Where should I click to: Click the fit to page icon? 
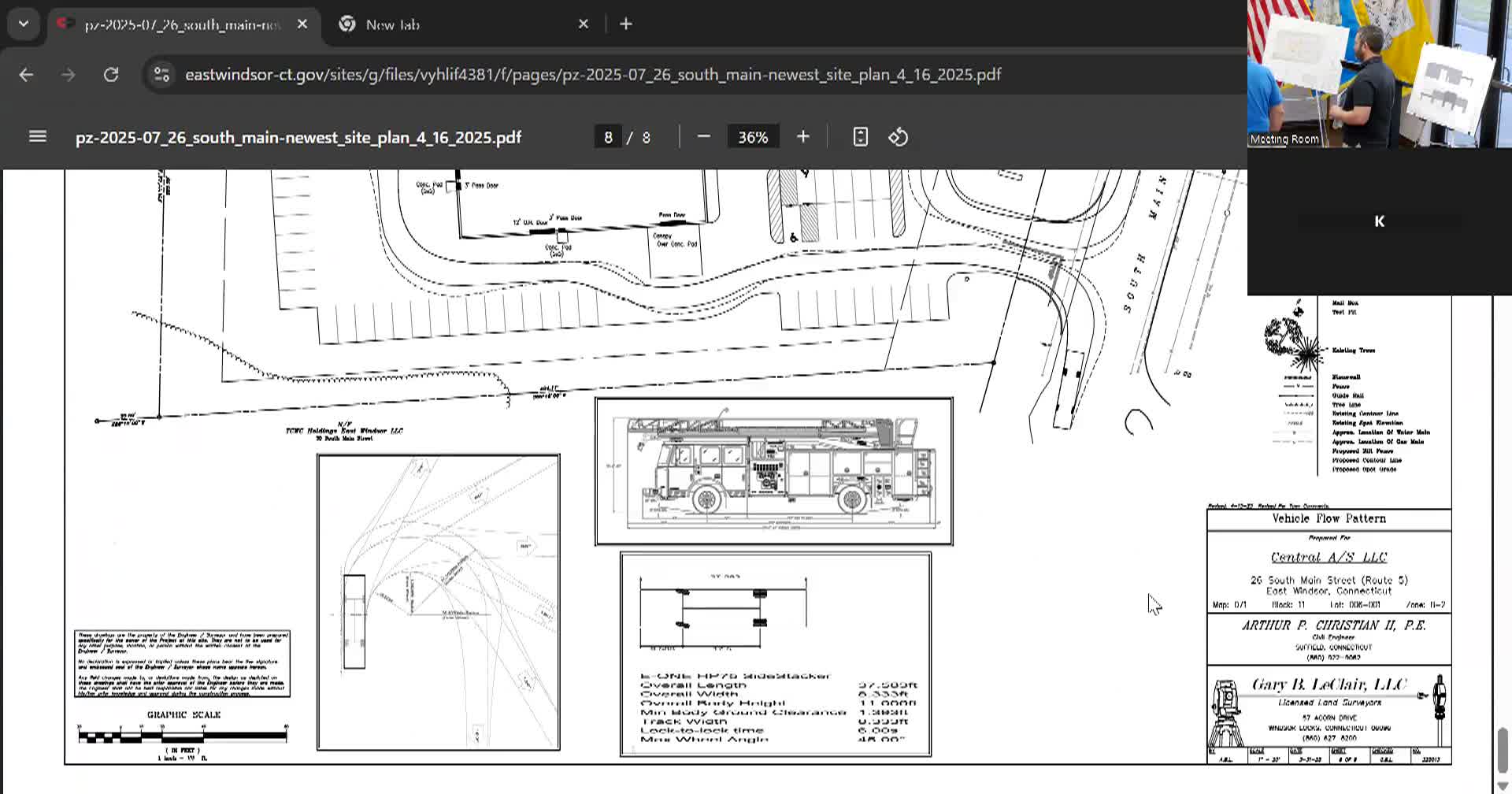[860, 137]
